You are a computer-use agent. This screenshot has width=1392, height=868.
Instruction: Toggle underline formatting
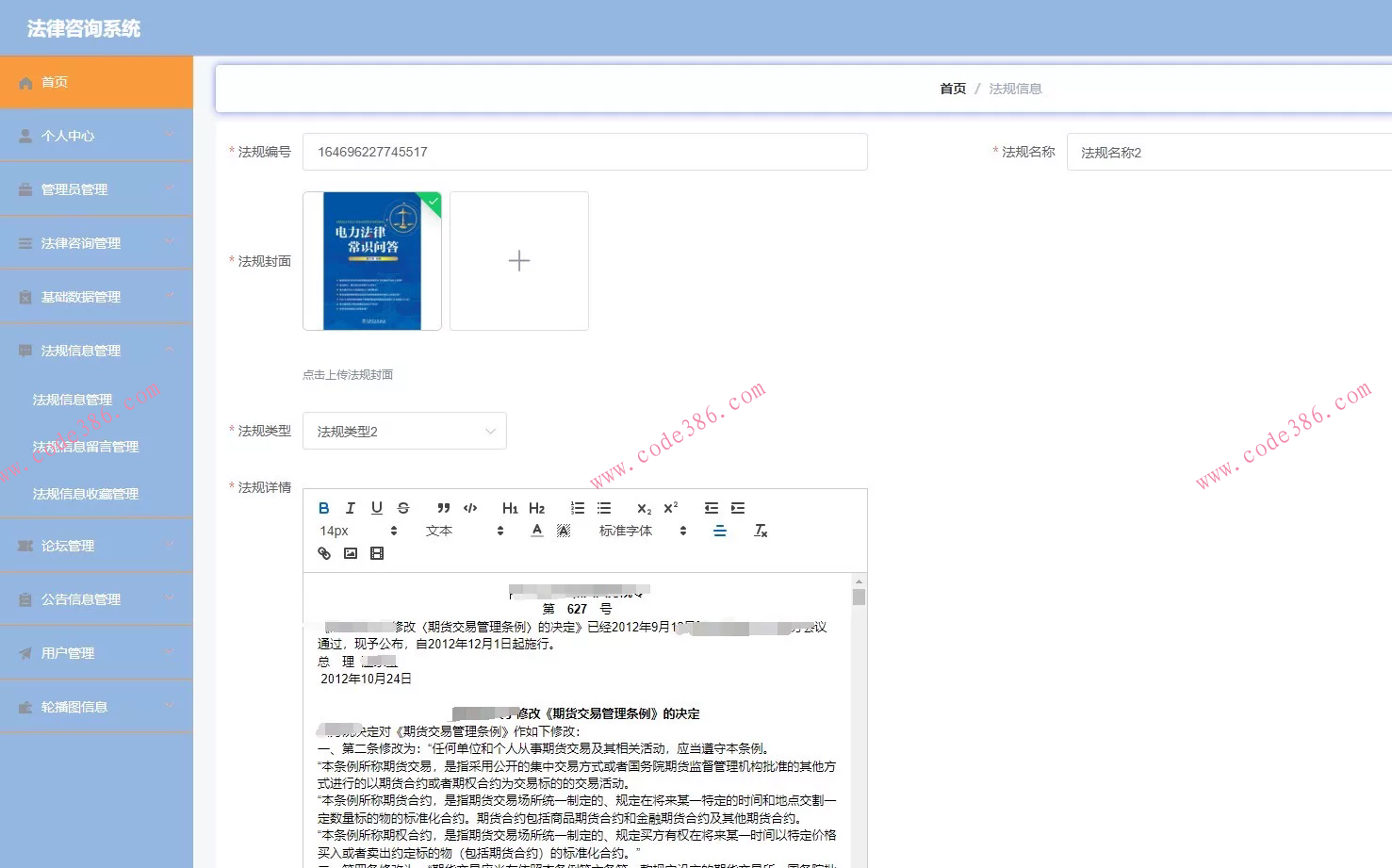point(376,508)
